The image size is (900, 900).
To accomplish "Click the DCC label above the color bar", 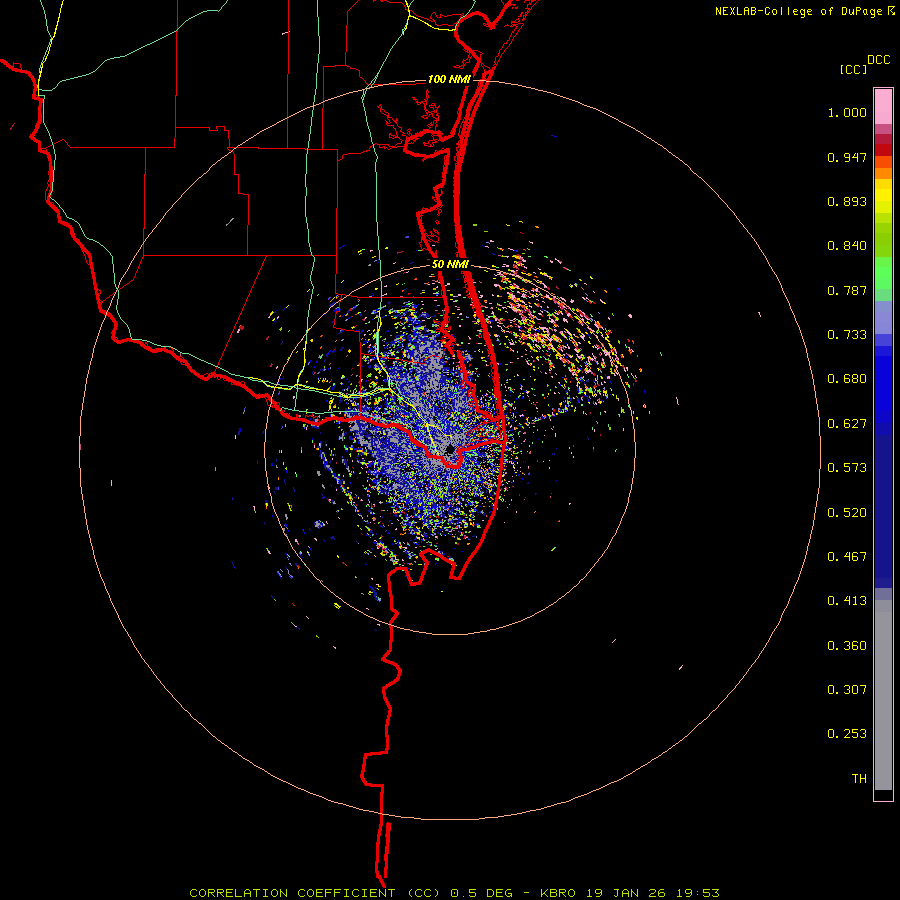I will (x=879, y=60).
